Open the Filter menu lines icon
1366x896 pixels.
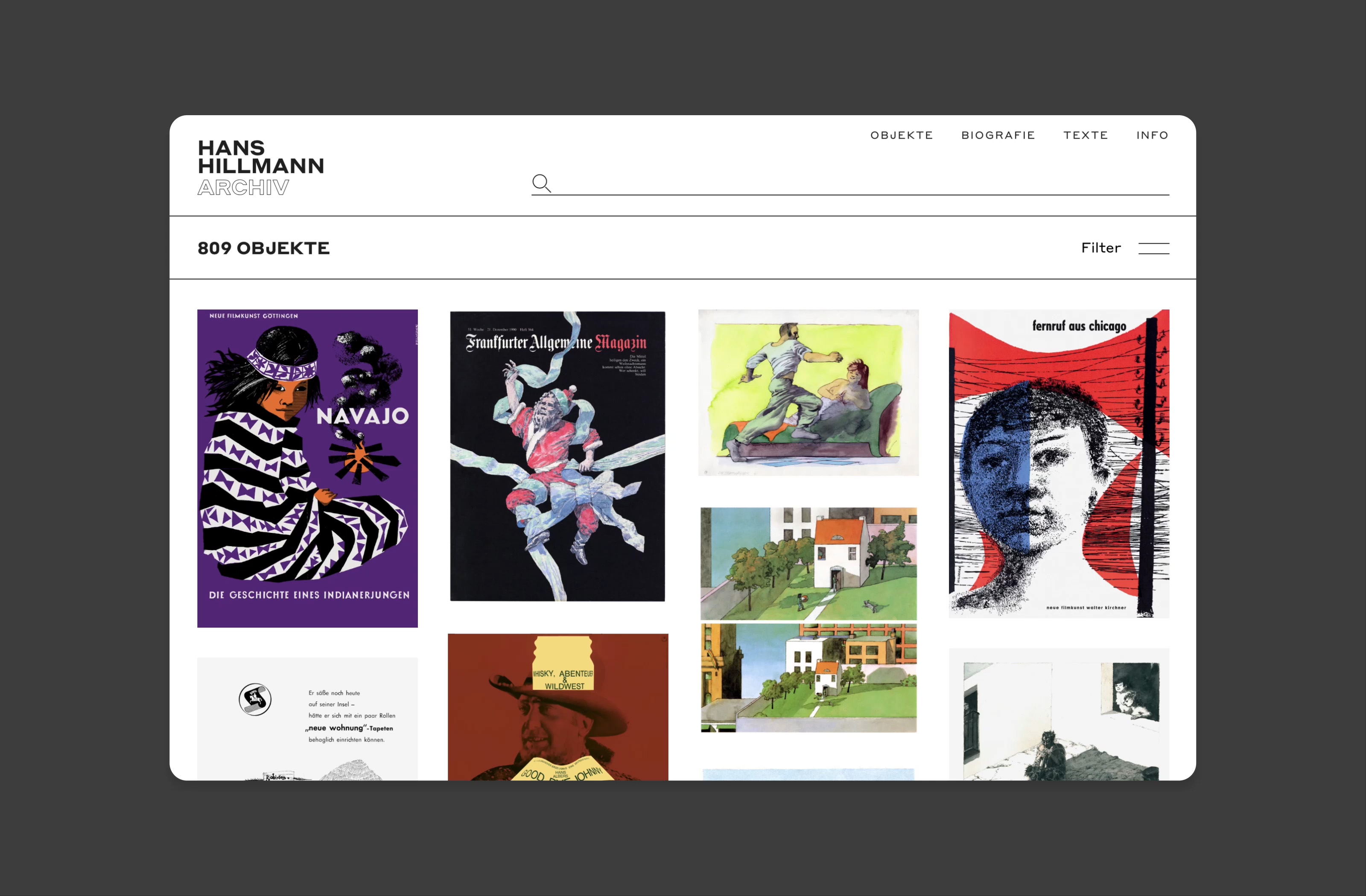(1154, 248)
